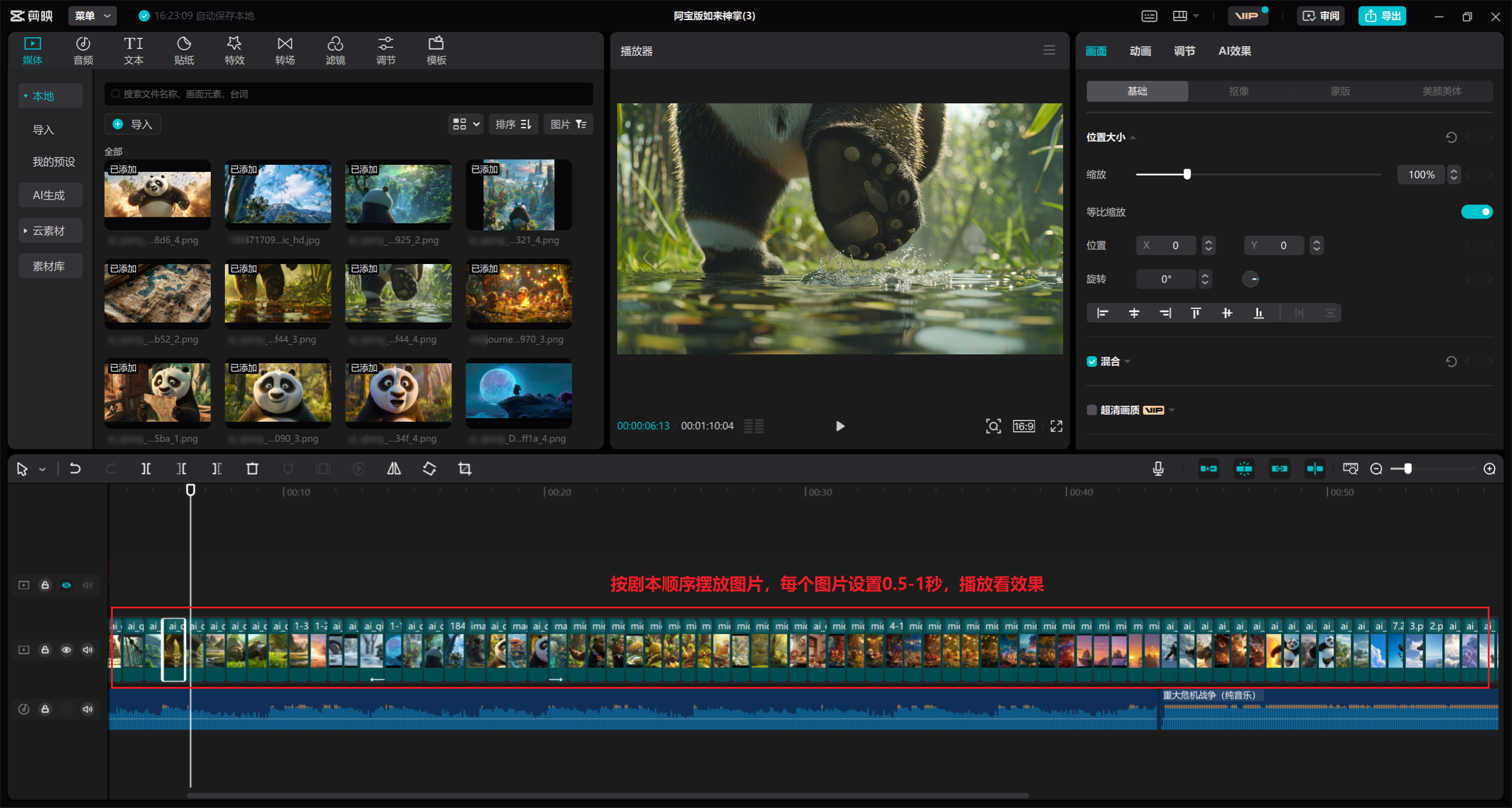
Task: Switch to the 调节 tab in right panel
Action: pos(1184,51)
